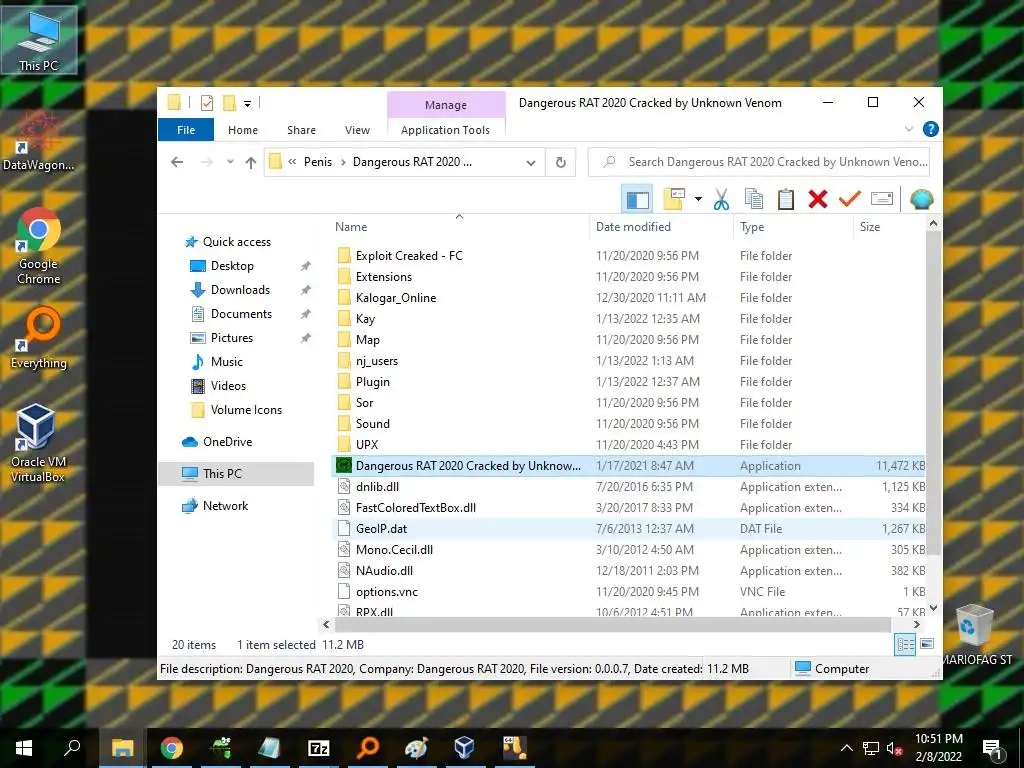Click the envelope Rename icon

(x=882, y=199)
